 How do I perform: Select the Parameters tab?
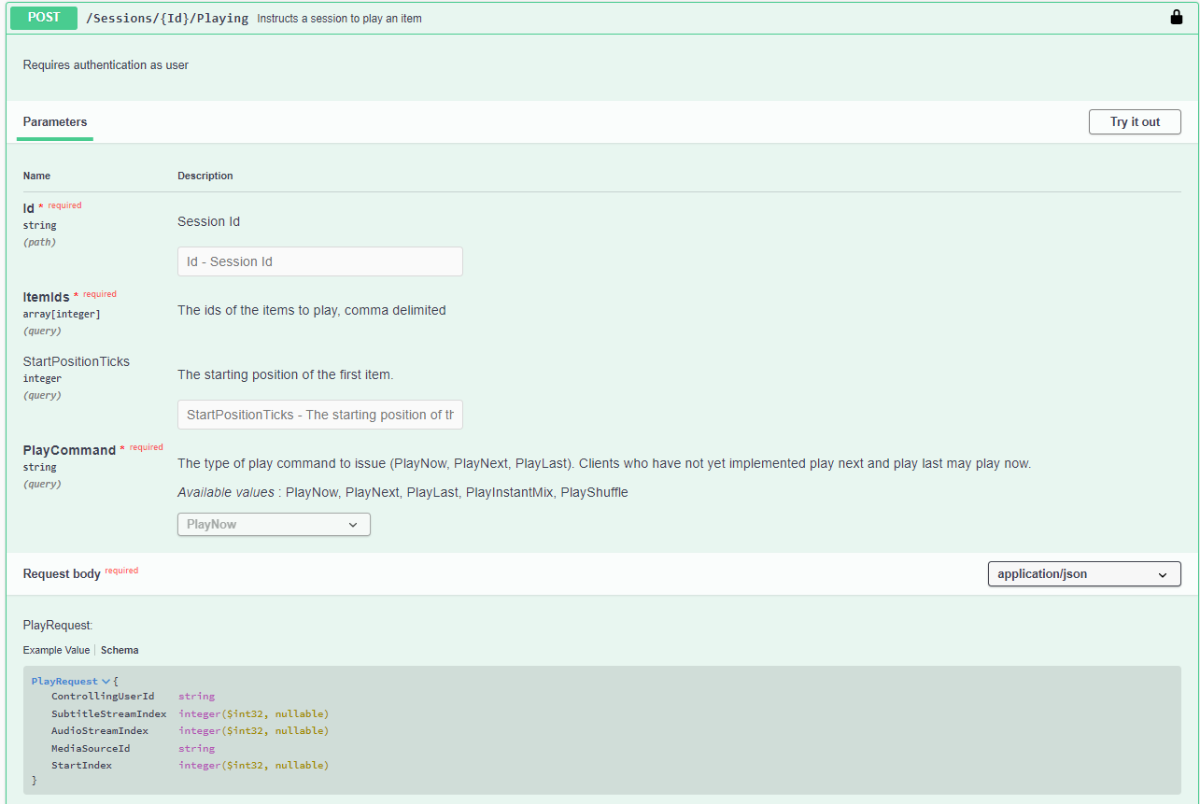[55, 122]
